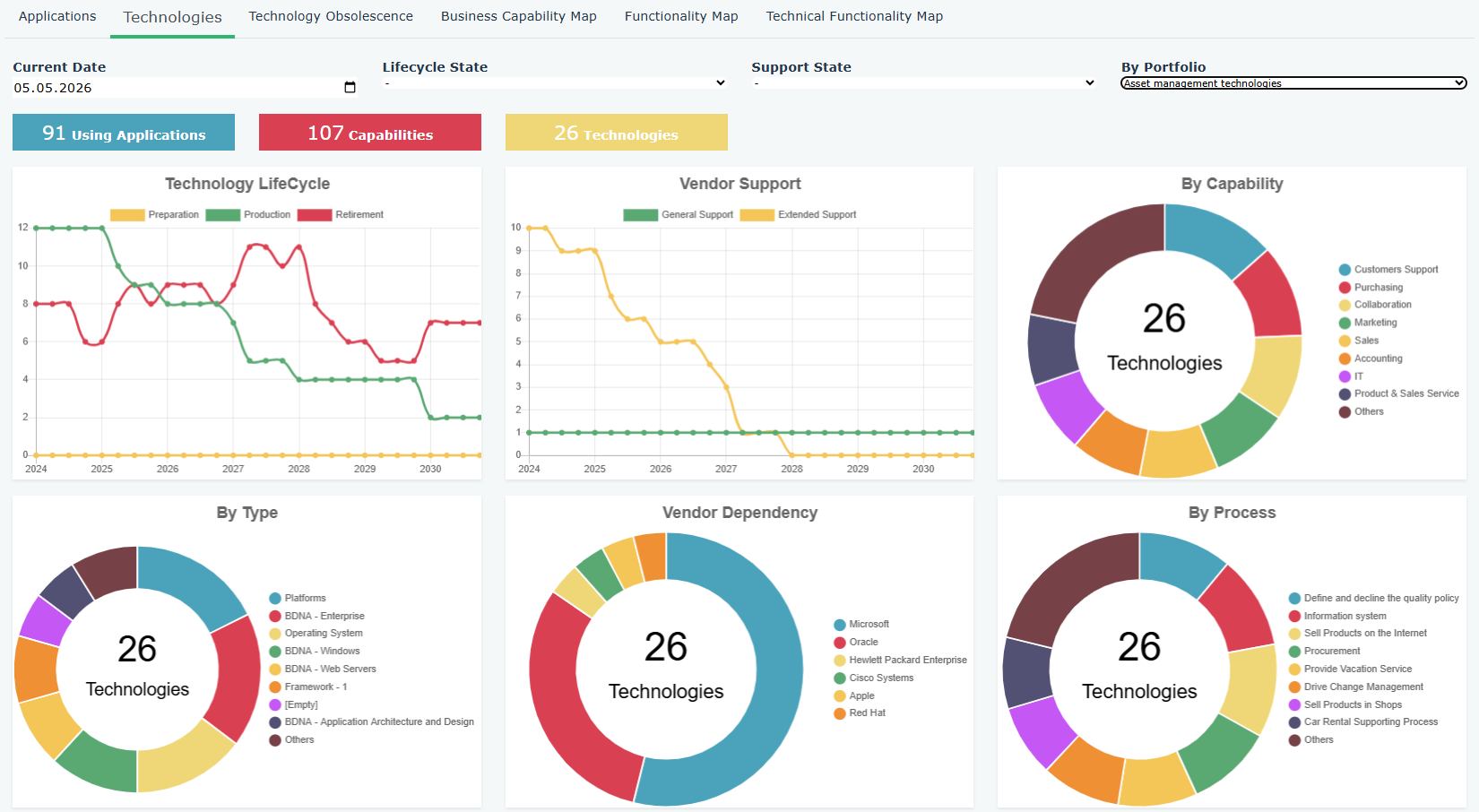The width and height of the screenshot is (1479, 812).
Task: Expand the Support State dropdown
Action: tap(924, 83)
